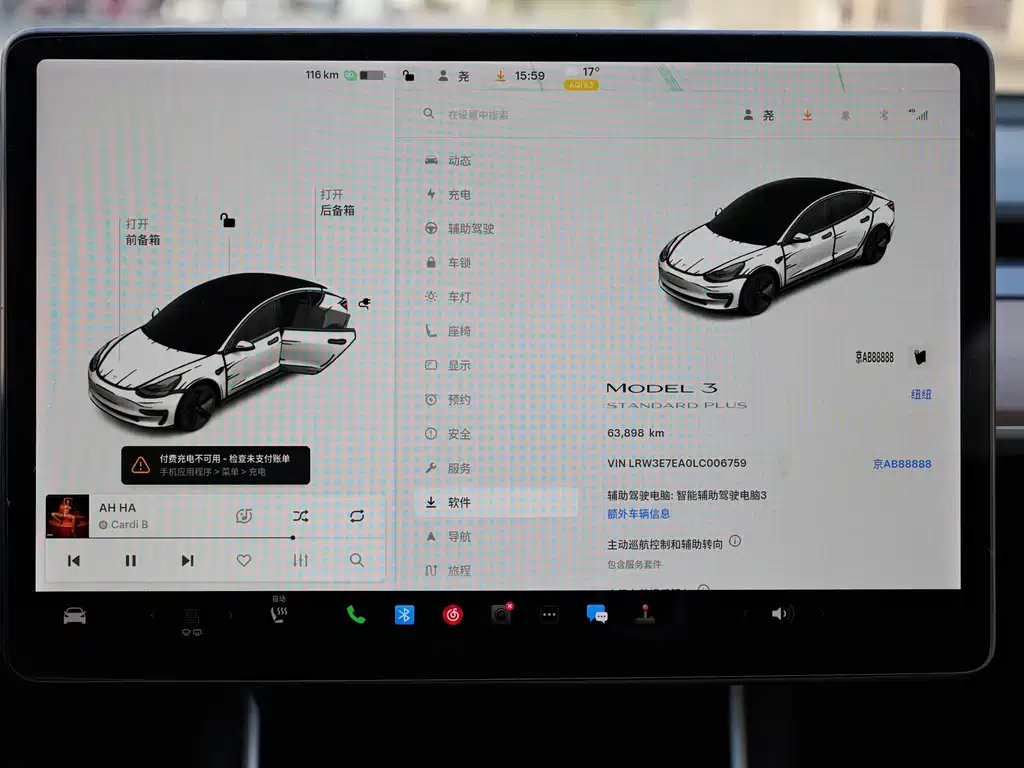1024x768 pixels.
Task: Select 辅助驾驶 in settings list
Action: (459, 229)
